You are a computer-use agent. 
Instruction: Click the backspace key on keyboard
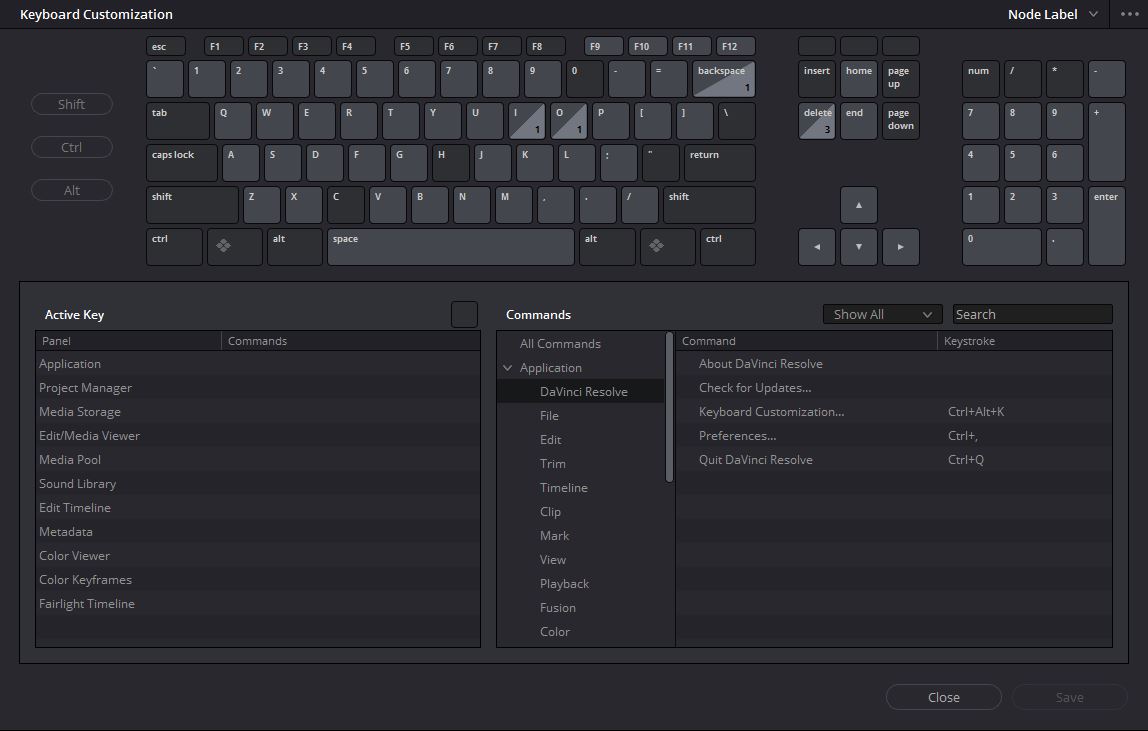pyautogui.click(x=723, y=79)
